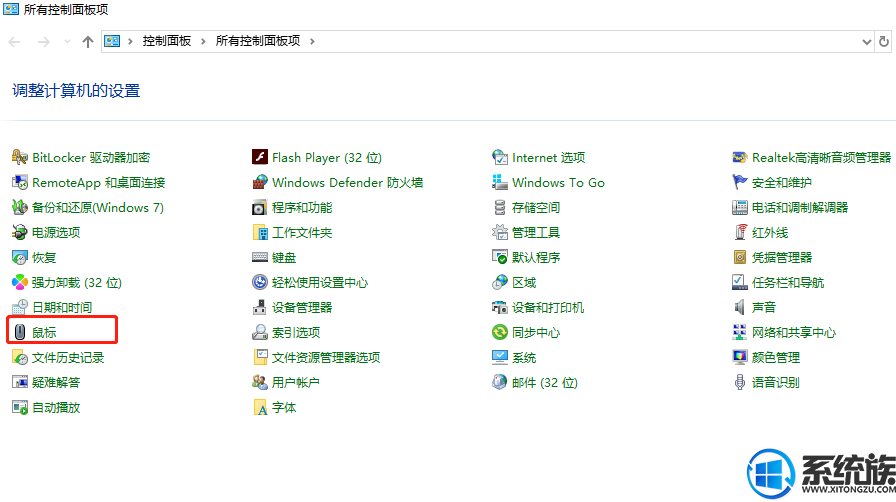Expand chevron after 所有控制面板项 breadcrumb
This screenshot has width=896, height=502.
[x=312, y=41]
